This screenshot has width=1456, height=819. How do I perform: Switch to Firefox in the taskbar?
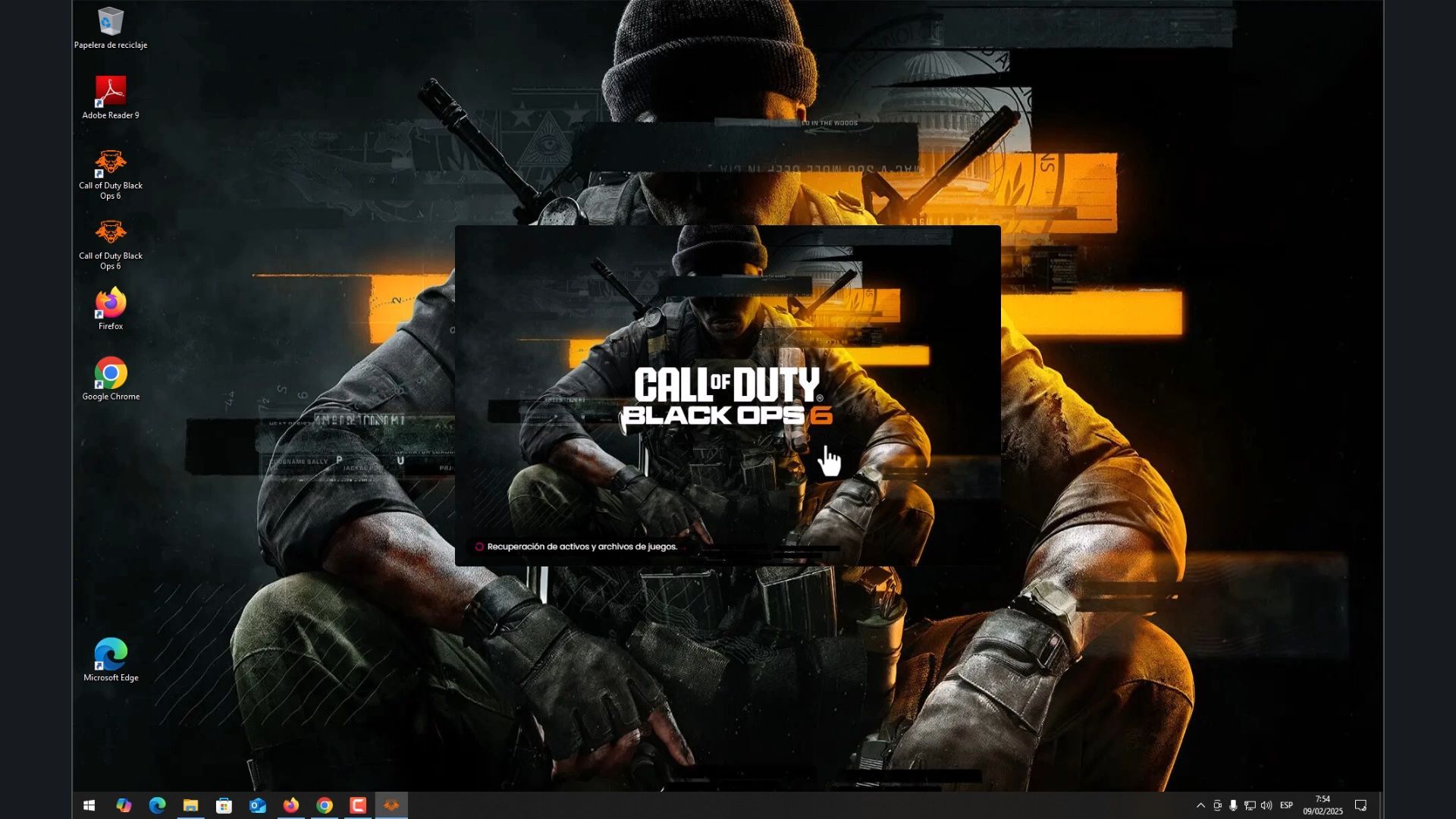click(291, 805)
